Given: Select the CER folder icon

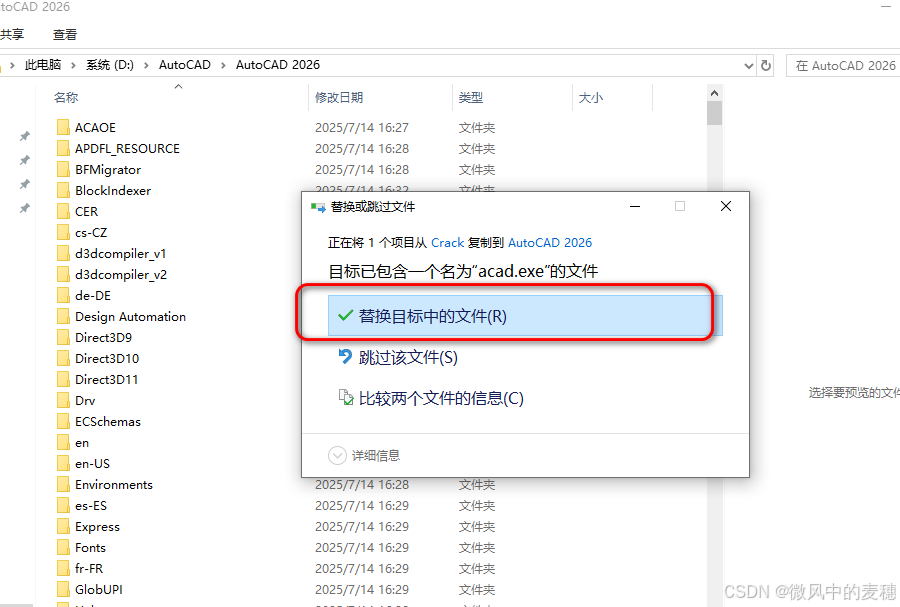Looking at the screenshot, I should 63,211.
